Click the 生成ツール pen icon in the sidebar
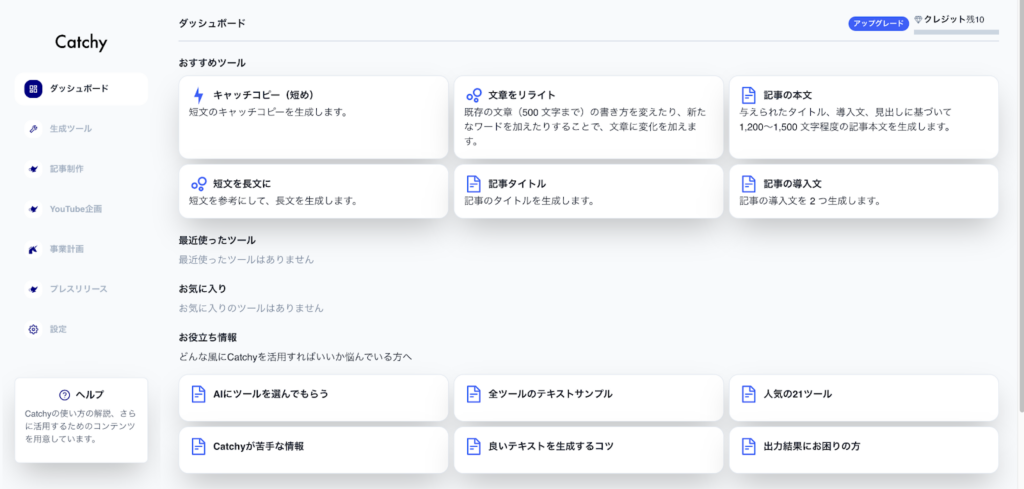 click(33, 129)
